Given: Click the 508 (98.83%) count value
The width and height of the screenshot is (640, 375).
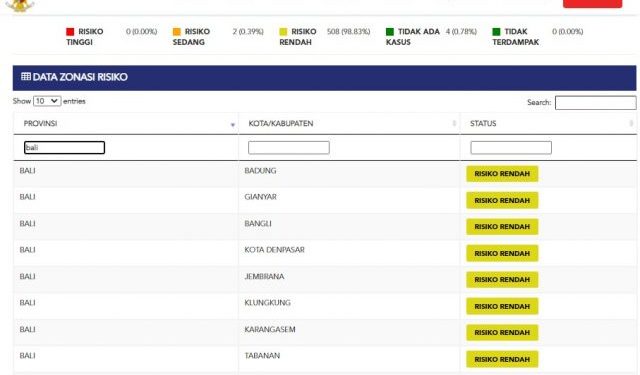Looking at the screenshot, I should coord(349,31).
